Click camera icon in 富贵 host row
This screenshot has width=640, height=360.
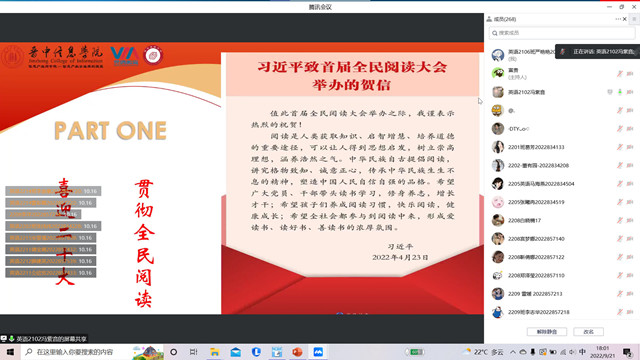click(630, 73)
